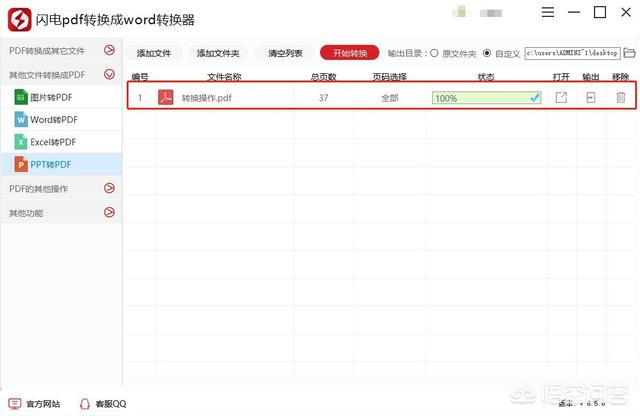Click the lightning app logo icon
The height and width of the screenshot is (416, 640).
pyautogui.click(x=20, y=19)
